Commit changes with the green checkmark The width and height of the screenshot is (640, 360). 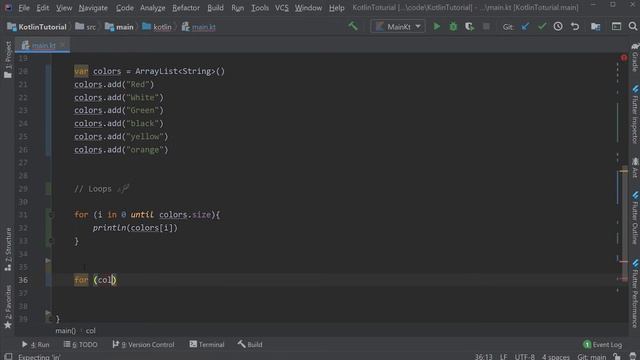[x=542, y=27]
